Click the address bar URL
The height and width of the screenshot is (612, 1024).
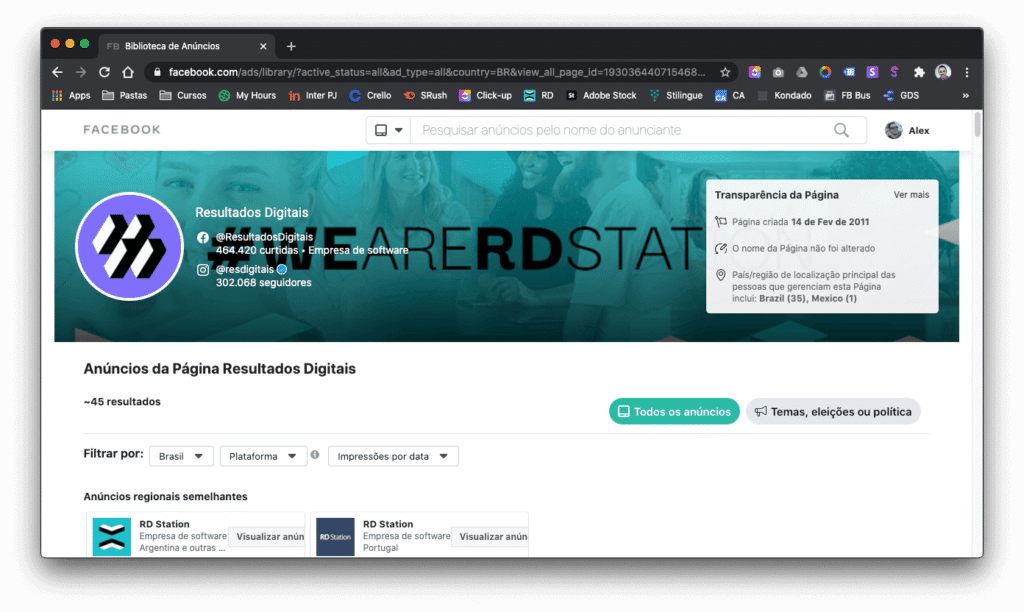[x=436, y=72]
